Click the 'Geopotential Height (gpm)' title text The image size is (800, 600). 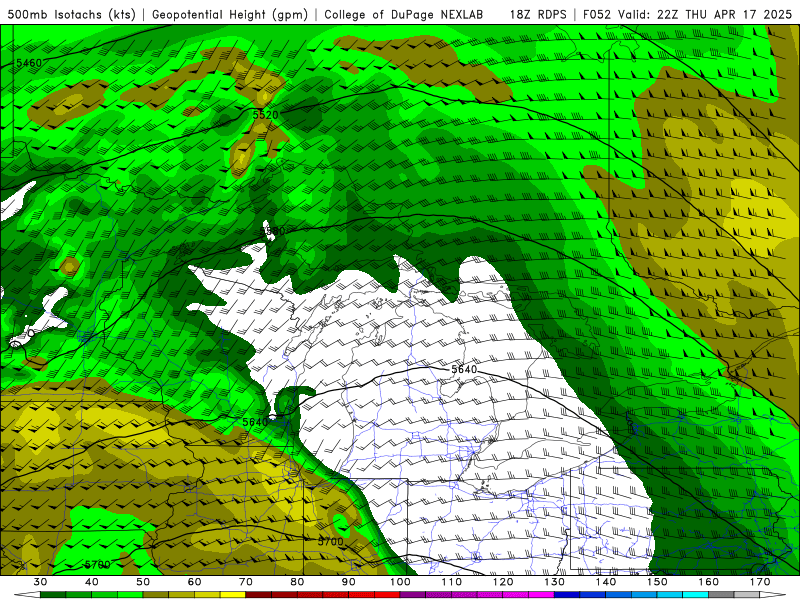(x=230, y=15)
